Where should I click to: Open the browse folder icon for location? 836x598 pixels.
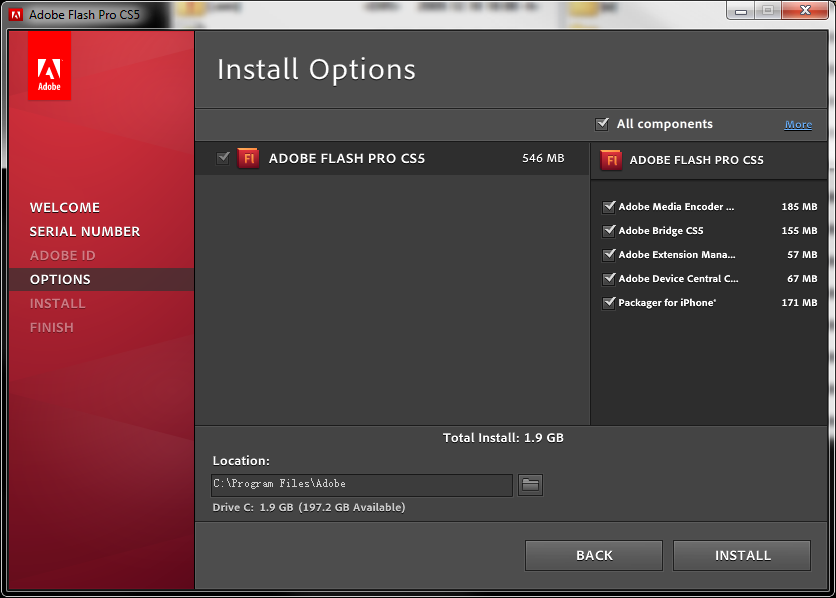point(530,485)
